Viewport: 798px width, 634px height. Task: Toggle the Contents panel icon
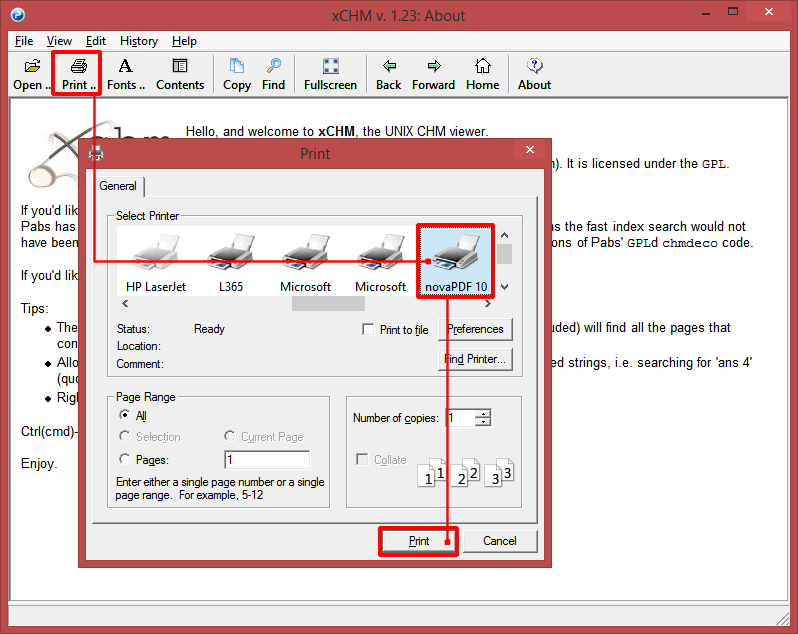pyautogui.click(x=180, y=74)
